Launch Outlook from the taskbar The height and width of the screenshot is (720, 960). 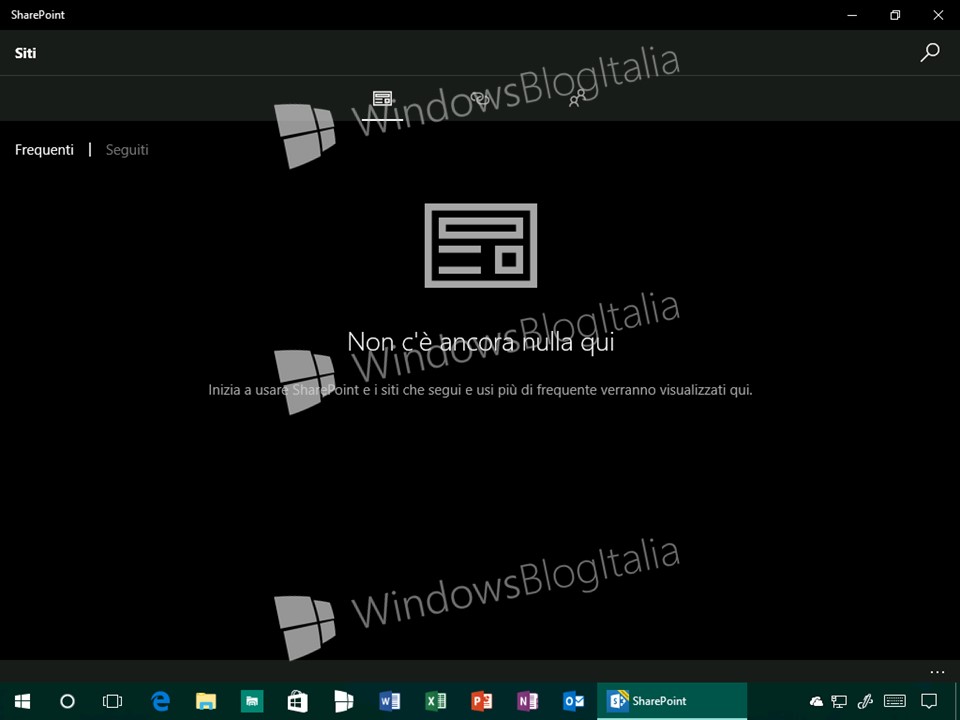click(x=573, y=701)
